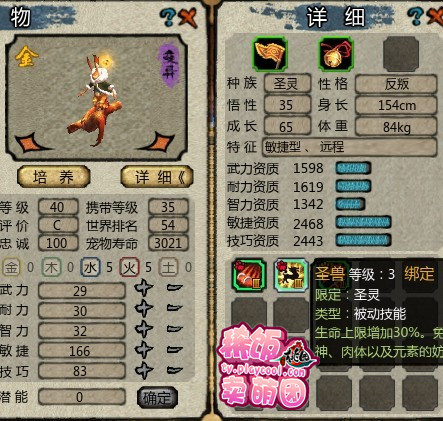Viewport: 443px width, 421px height.
Task: Collapse the panel with 详细《 button
Action: (x=157, y=177)
